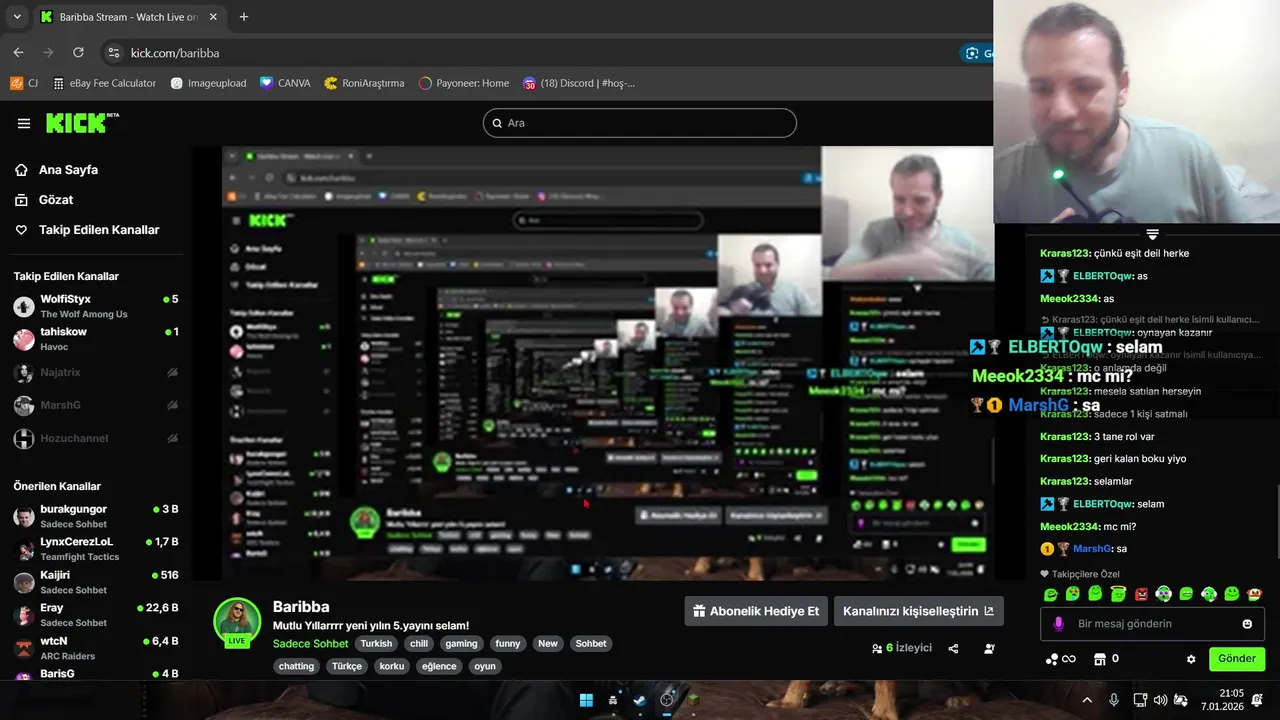This screenshot has height=720, width=1280.
Task: Insert the first green troll emote
Action: (x=1051, y=594)
